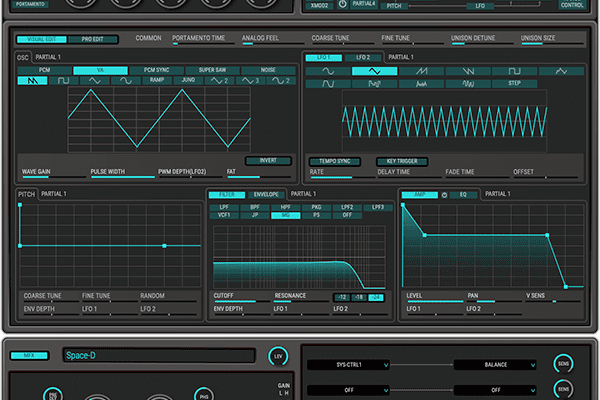The width and height of the screenshot is (600, 400).
Task: Open the ENVELOPE tab in filter section
Action: click(267, 194)
